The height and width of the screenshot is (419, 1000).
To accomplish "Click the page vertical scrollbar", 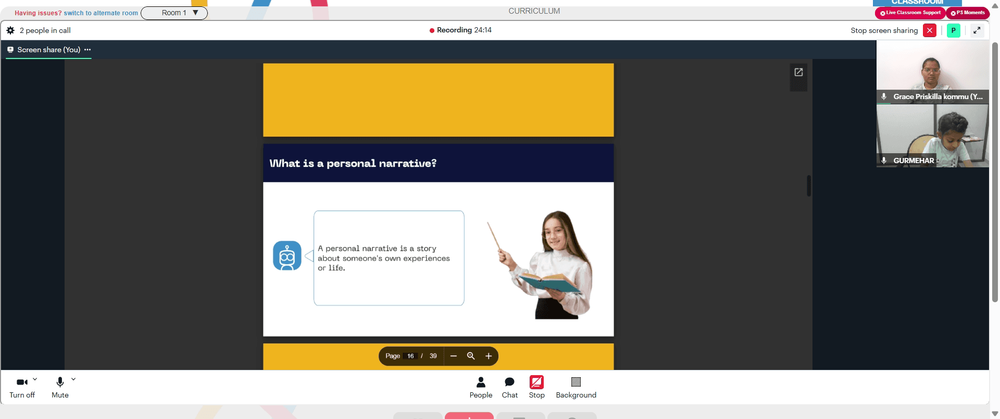I will point(995,172).
